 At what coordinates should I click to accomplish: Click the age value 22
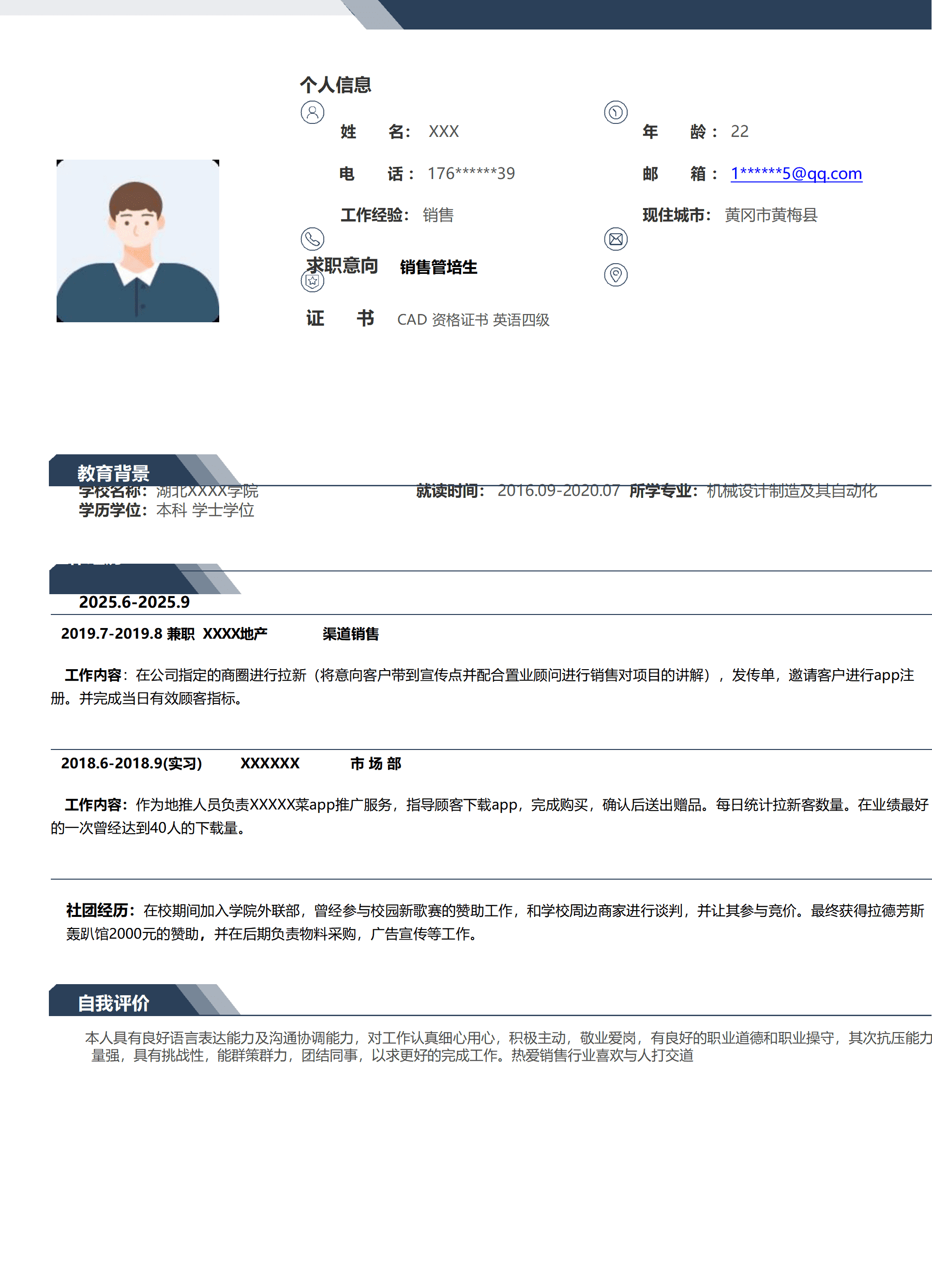click(x=739, y=132)
